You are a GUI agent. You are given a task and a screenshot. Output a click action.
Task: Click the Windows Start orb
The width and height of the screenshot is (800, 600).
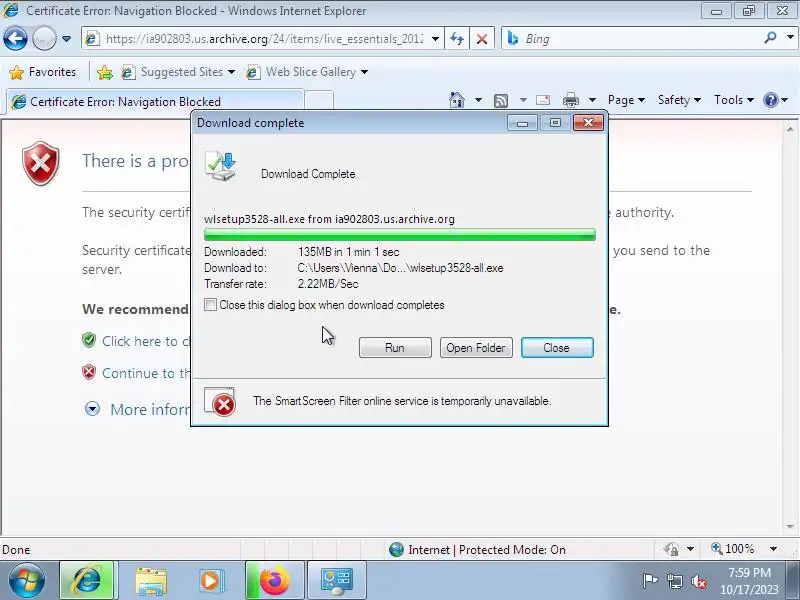pyautogui.click(x=27, y=580)
